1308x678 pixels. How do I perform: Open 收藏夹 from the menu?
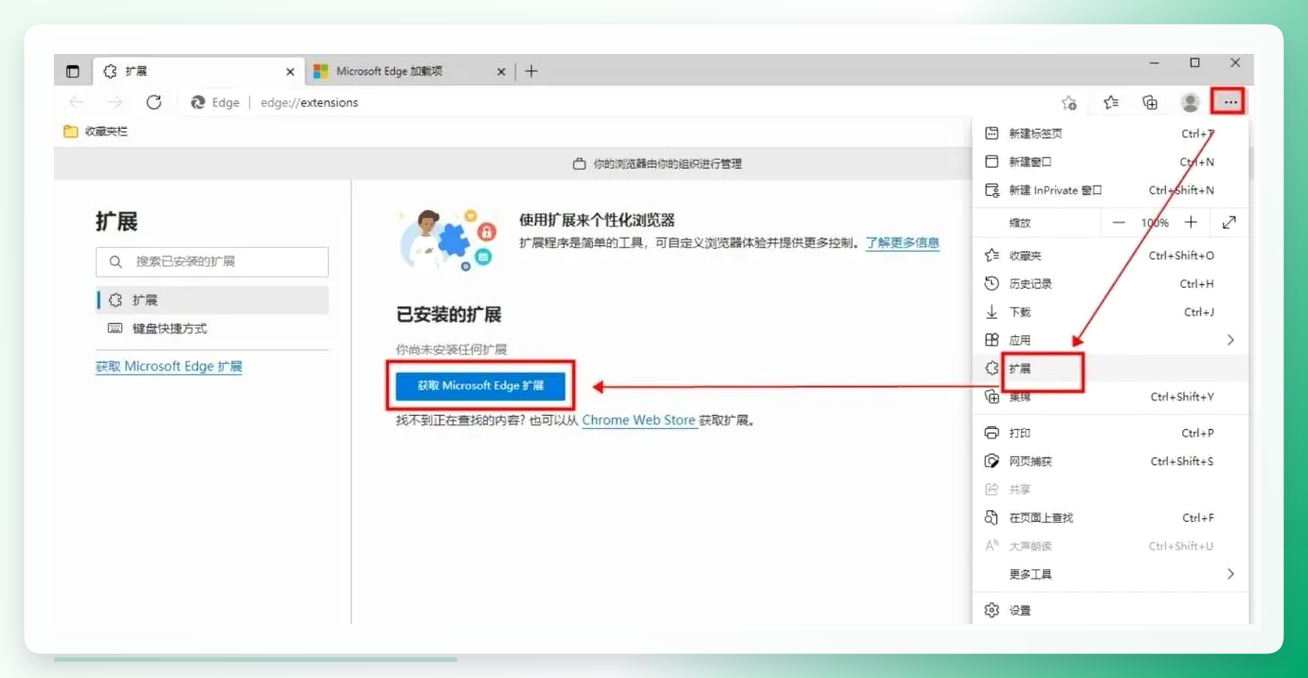point(1110,255)
